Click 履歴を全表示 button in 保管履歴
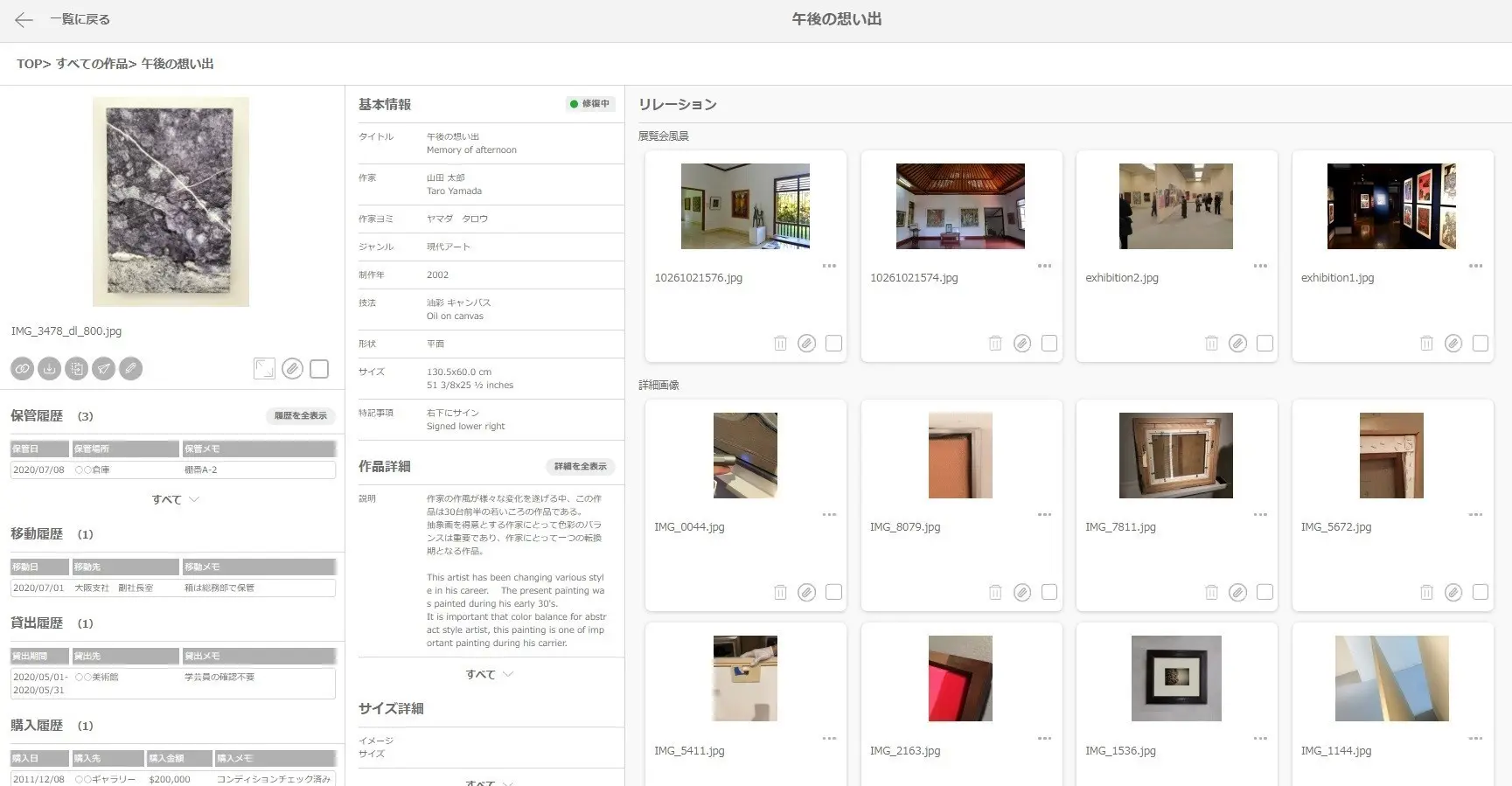 (x=301, y=416)
